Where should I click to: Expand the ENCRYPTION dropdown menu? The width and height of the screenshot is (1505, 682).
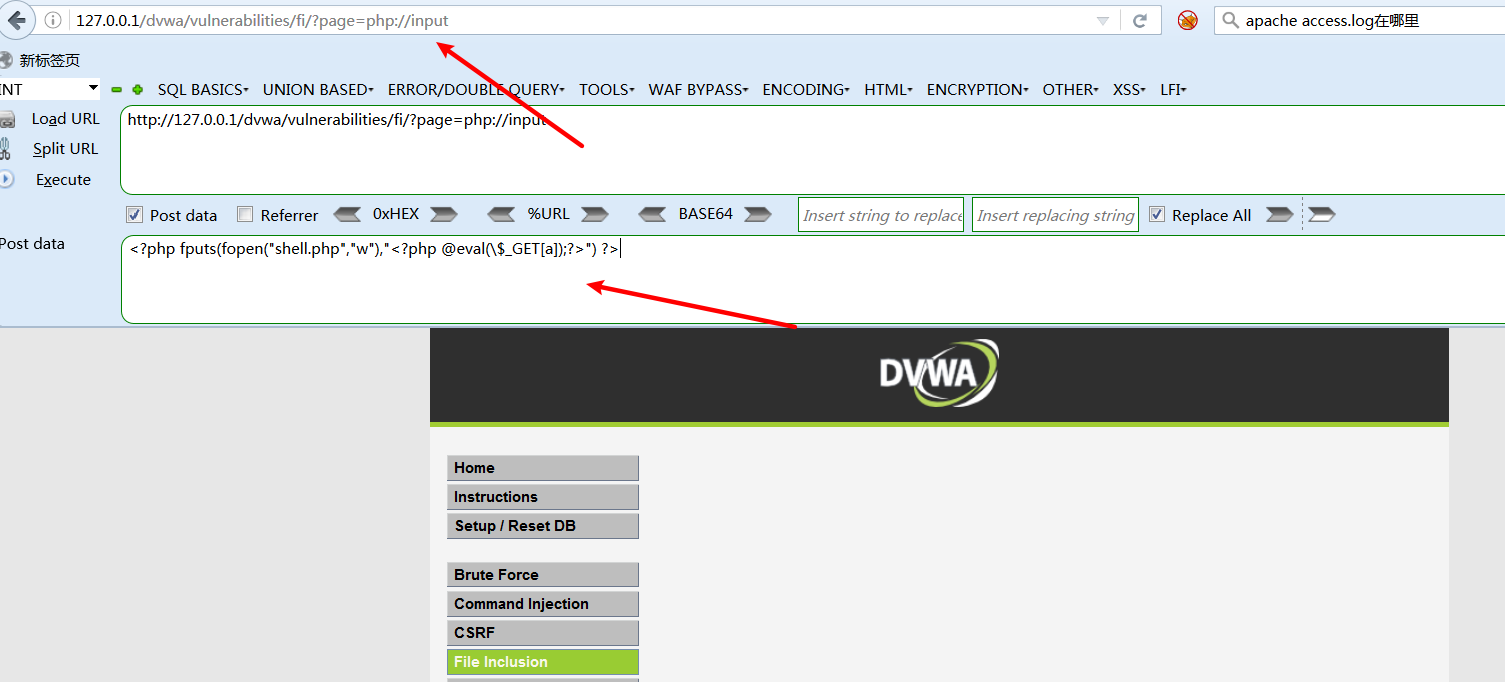(x=978, y=90)
